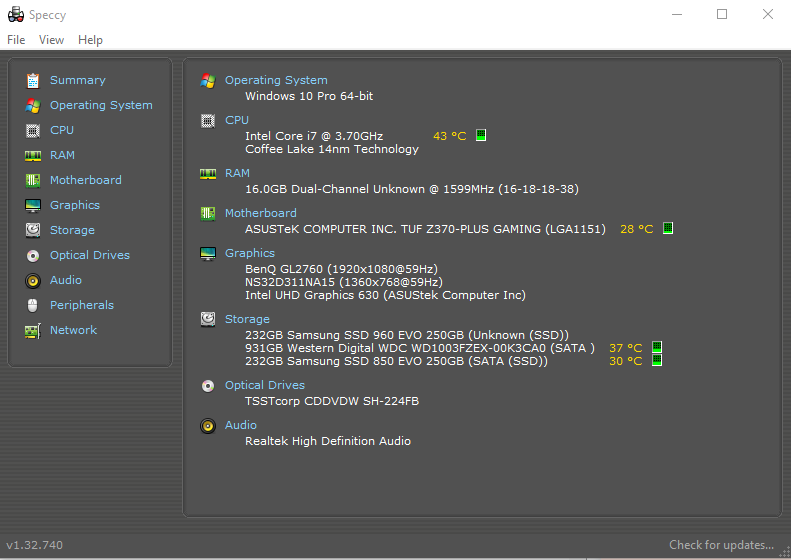The width and height of the screenshot is (791, 560).
Task: Click the Optical Drives heading in summary
Action: click(265, 385)
